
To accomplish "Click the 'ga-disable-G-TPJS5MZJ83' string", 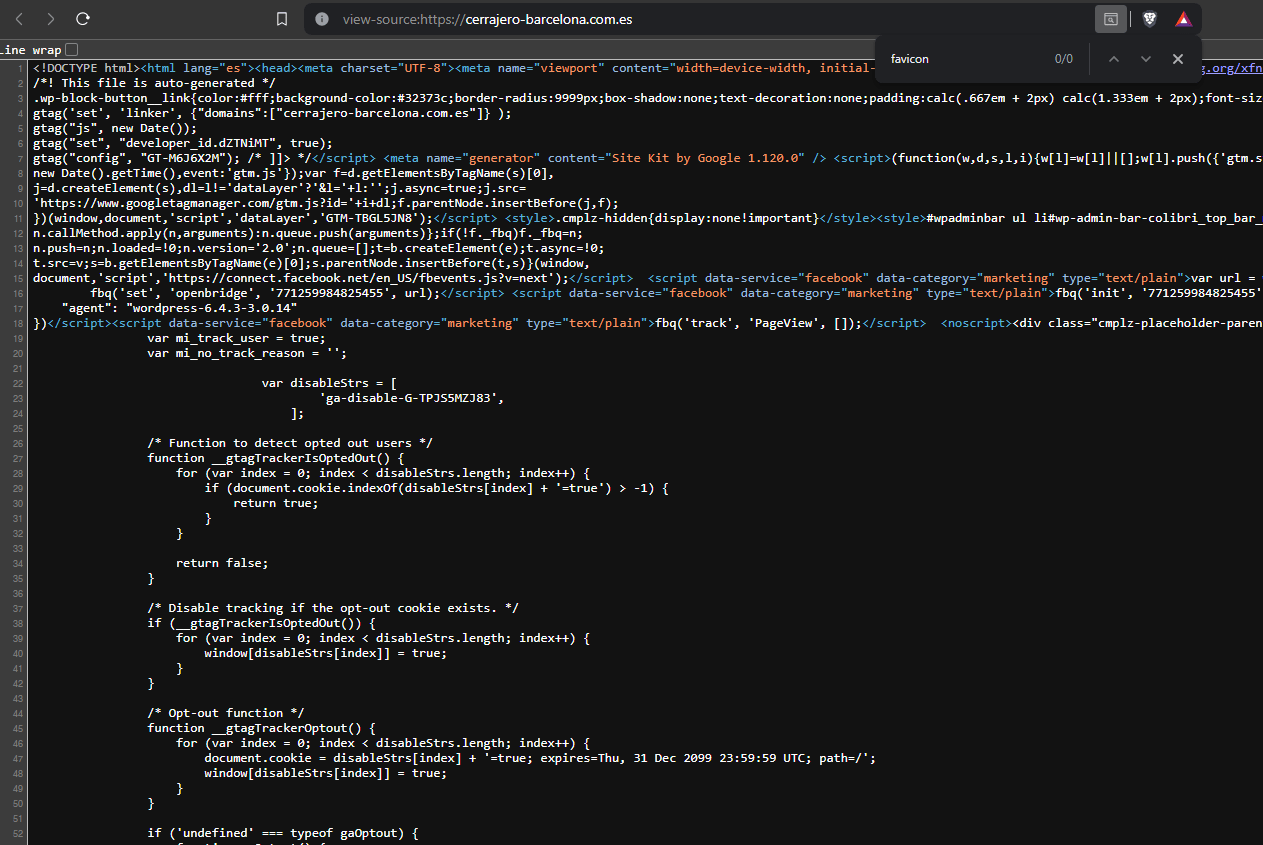I will [x=409, y=398].
